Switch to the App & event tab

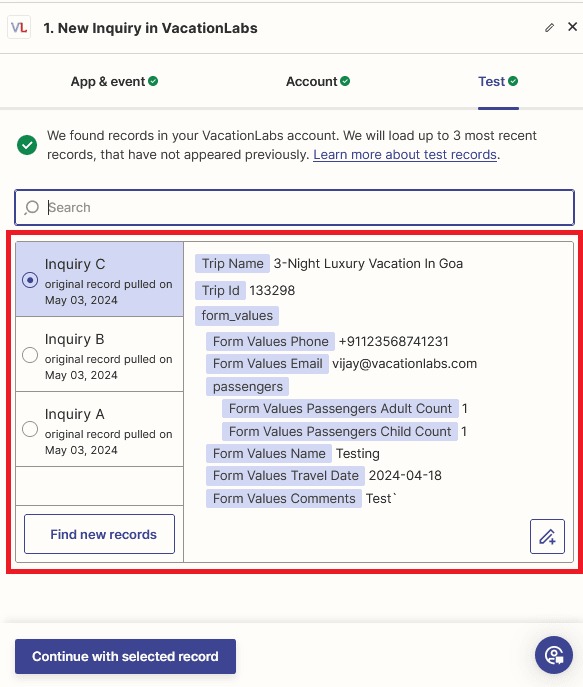pos(114,81)
